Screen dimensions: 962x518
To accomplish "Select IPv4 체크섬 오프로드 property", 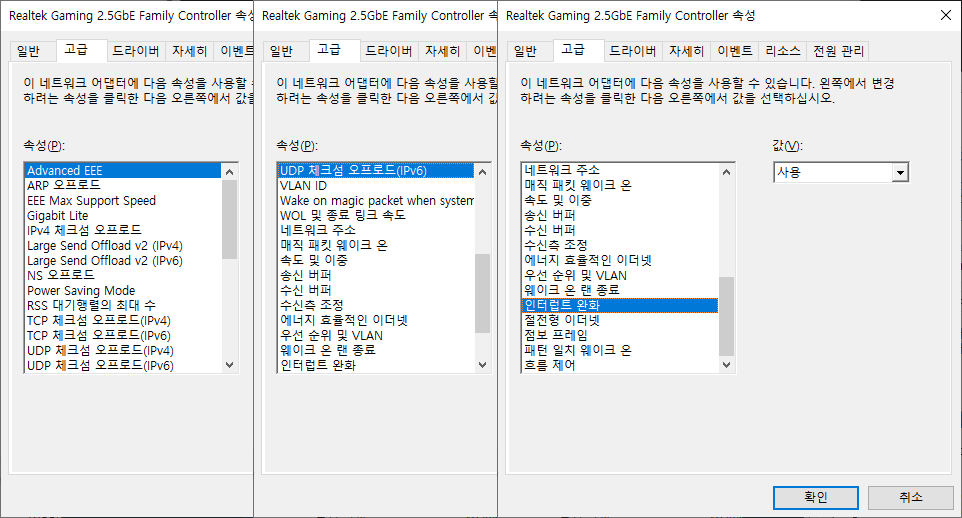I will tap(123, 230).
